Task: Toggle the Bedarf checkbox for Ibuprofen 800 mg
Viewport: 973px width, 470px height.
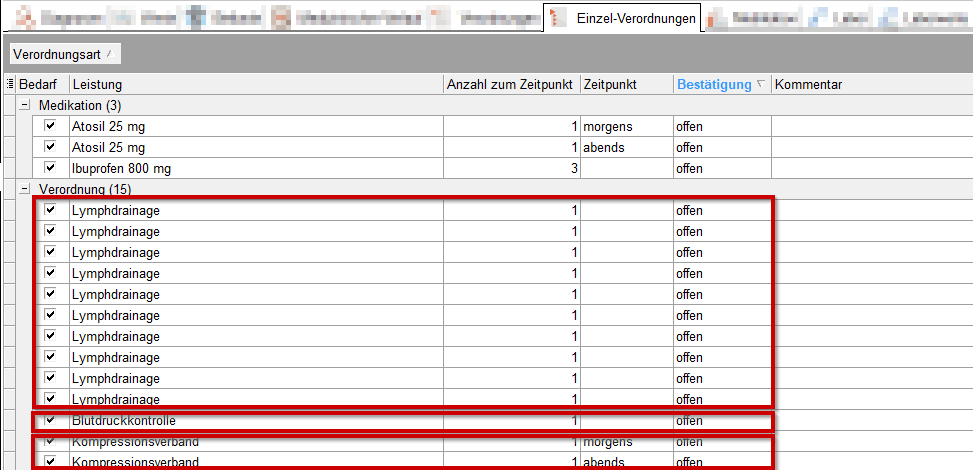Action: pos(50,168)
